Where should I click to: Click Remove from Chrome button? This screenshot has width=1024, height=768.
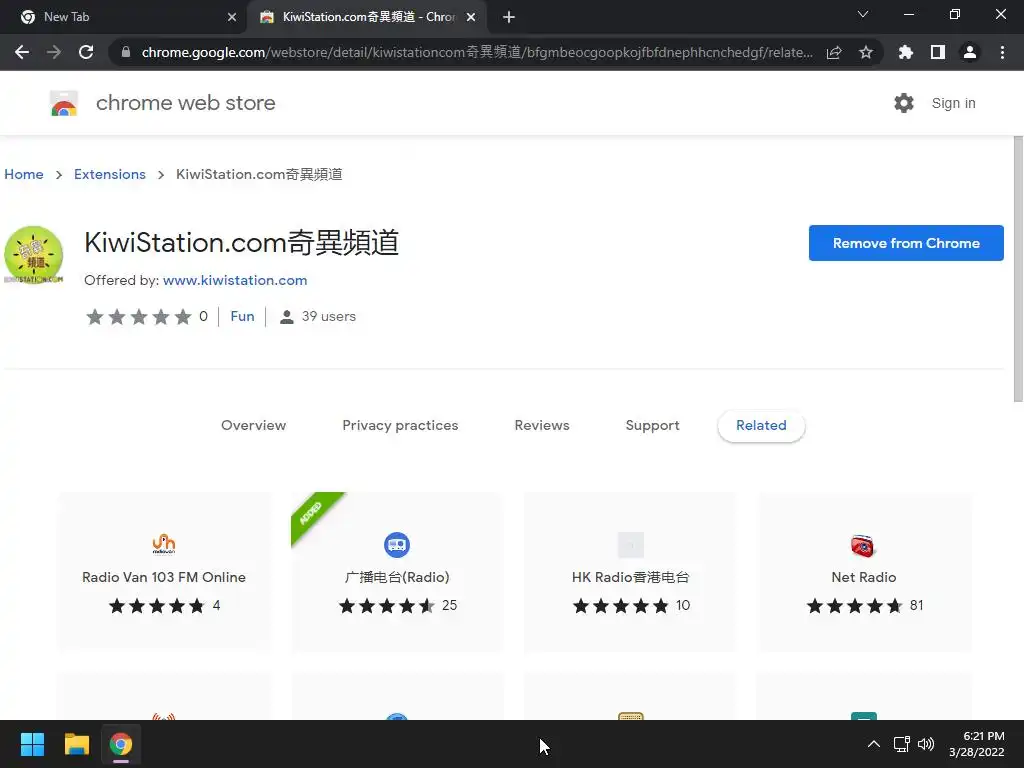pyautogui.click(x=906, y=243)
